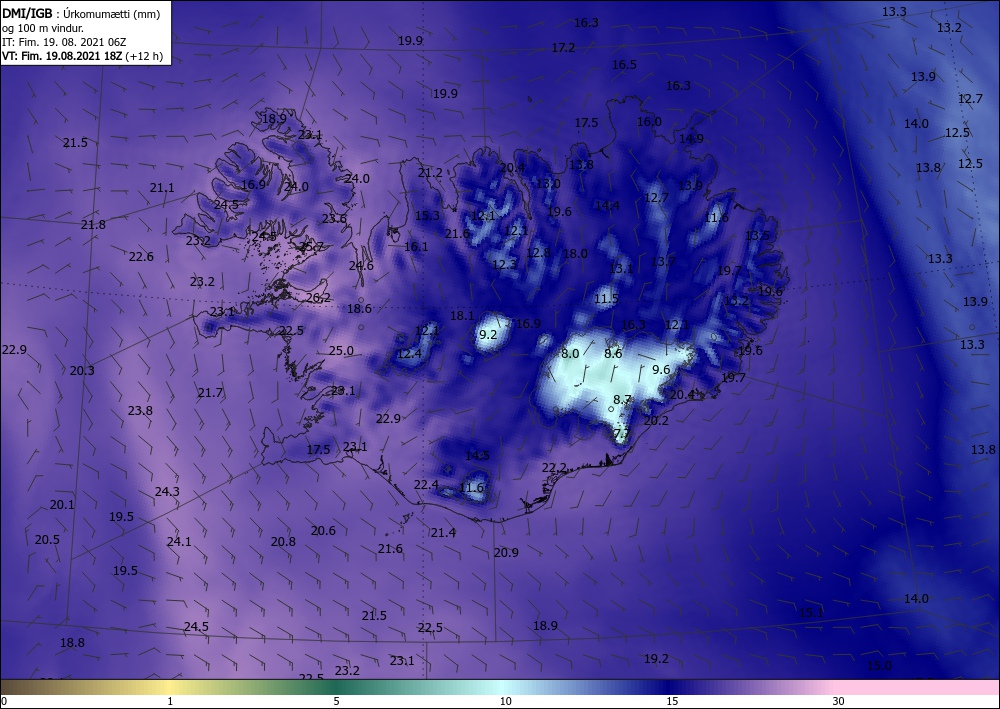Viewport: 1000px width, 709px height.
Task: Click the 13.5 value in east Iceland
Action: (757, 236)
